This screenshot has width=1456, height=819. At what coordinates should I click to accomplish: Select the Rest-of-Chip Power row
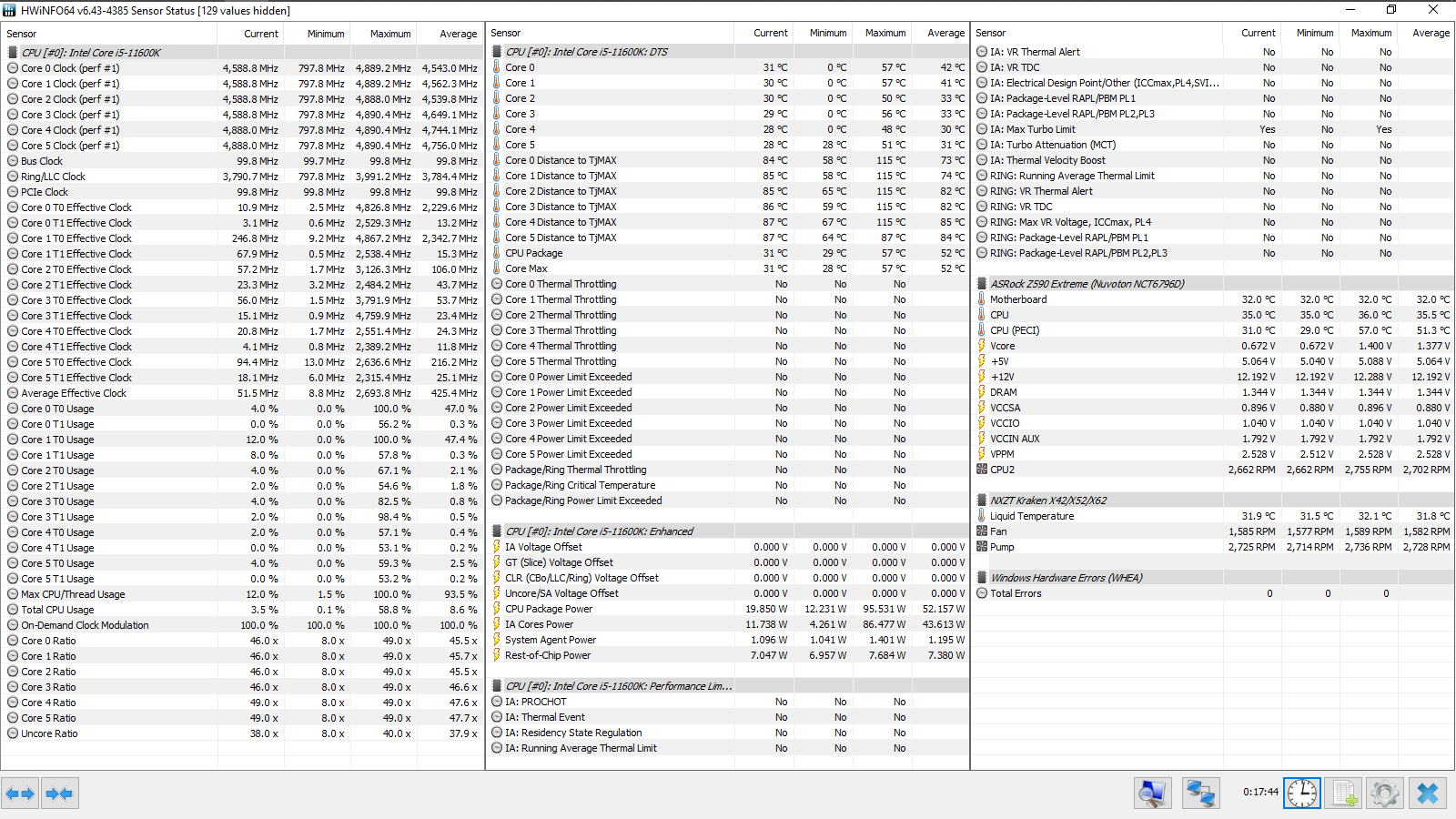click(x=728, y=655)
